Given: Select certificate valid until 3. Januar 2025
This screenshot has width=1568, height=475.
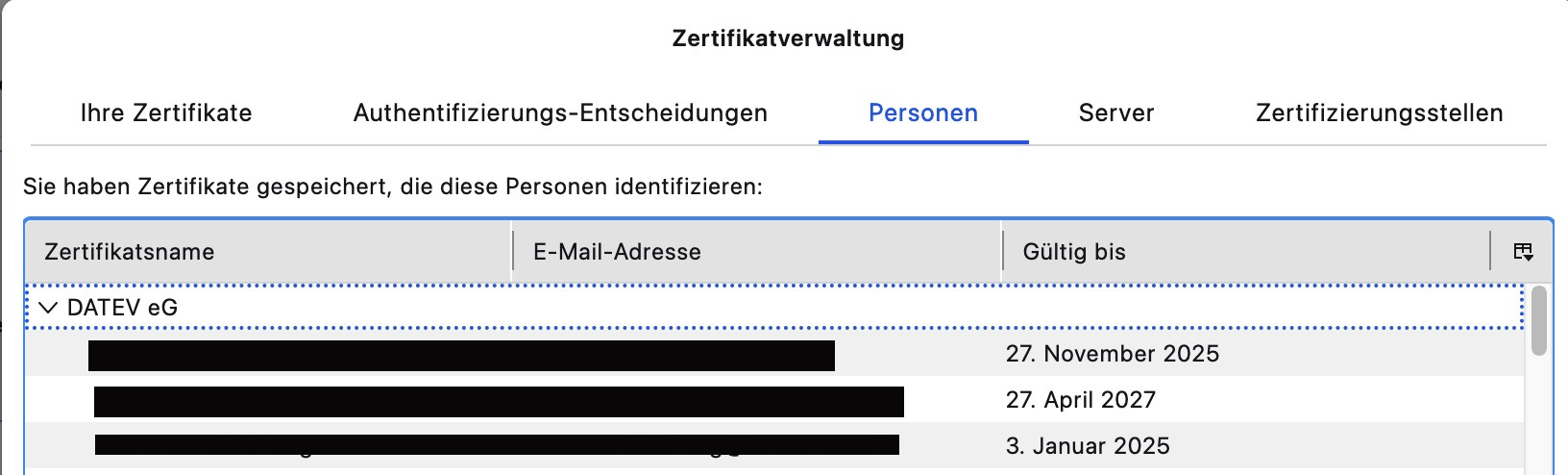Looking at the screenshot, I should pos(1087,446).
